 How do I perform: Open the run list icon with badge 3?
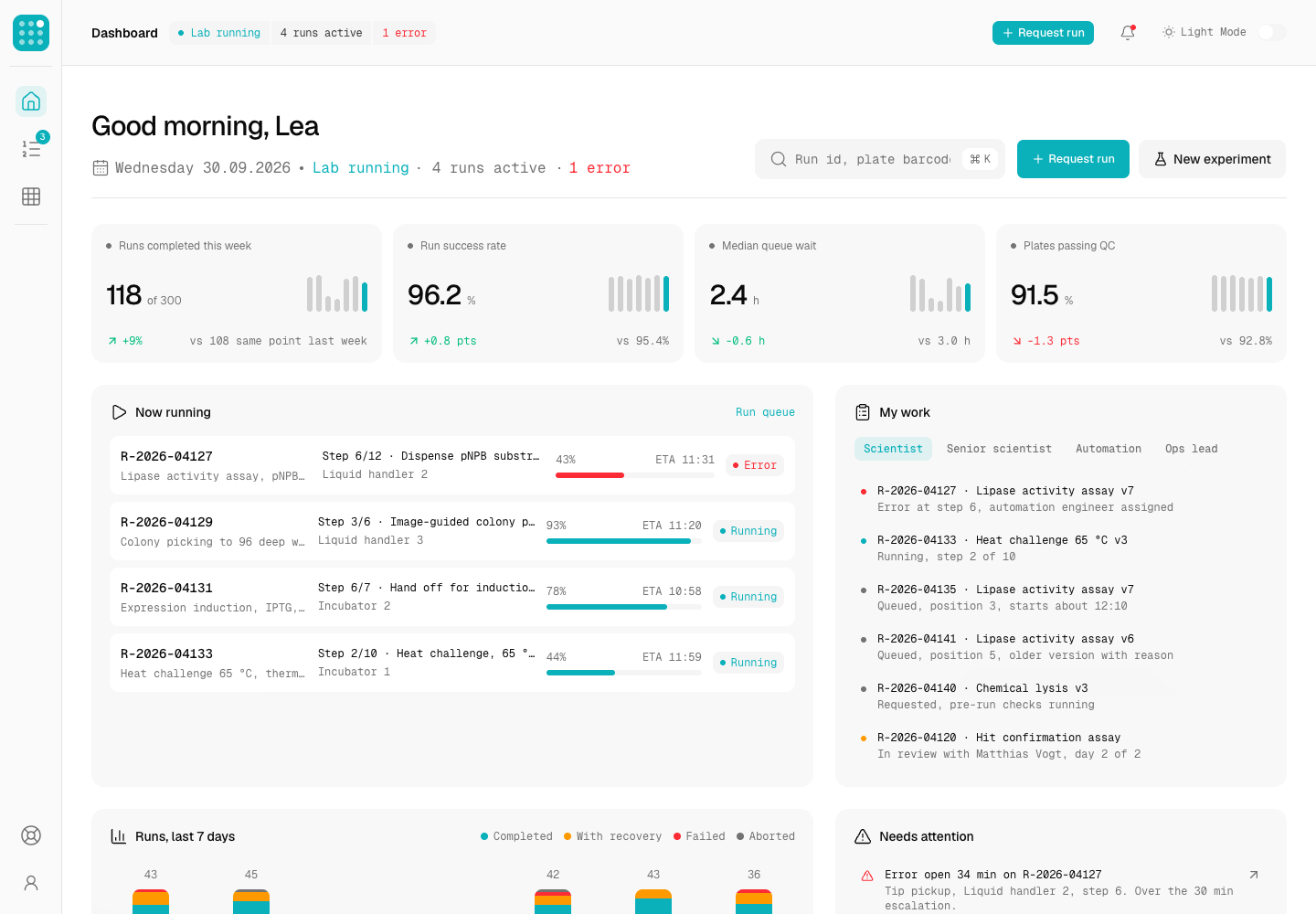tap(31, 149)
